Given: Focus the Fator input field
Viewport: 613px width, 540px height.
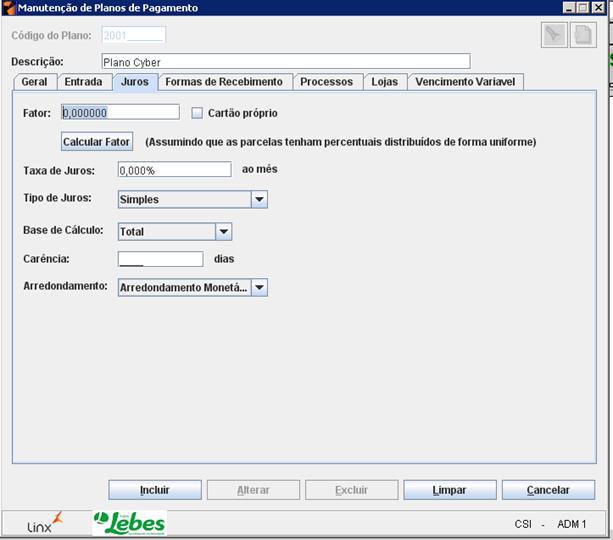Looking at the screenshot, I should point(120,113).
